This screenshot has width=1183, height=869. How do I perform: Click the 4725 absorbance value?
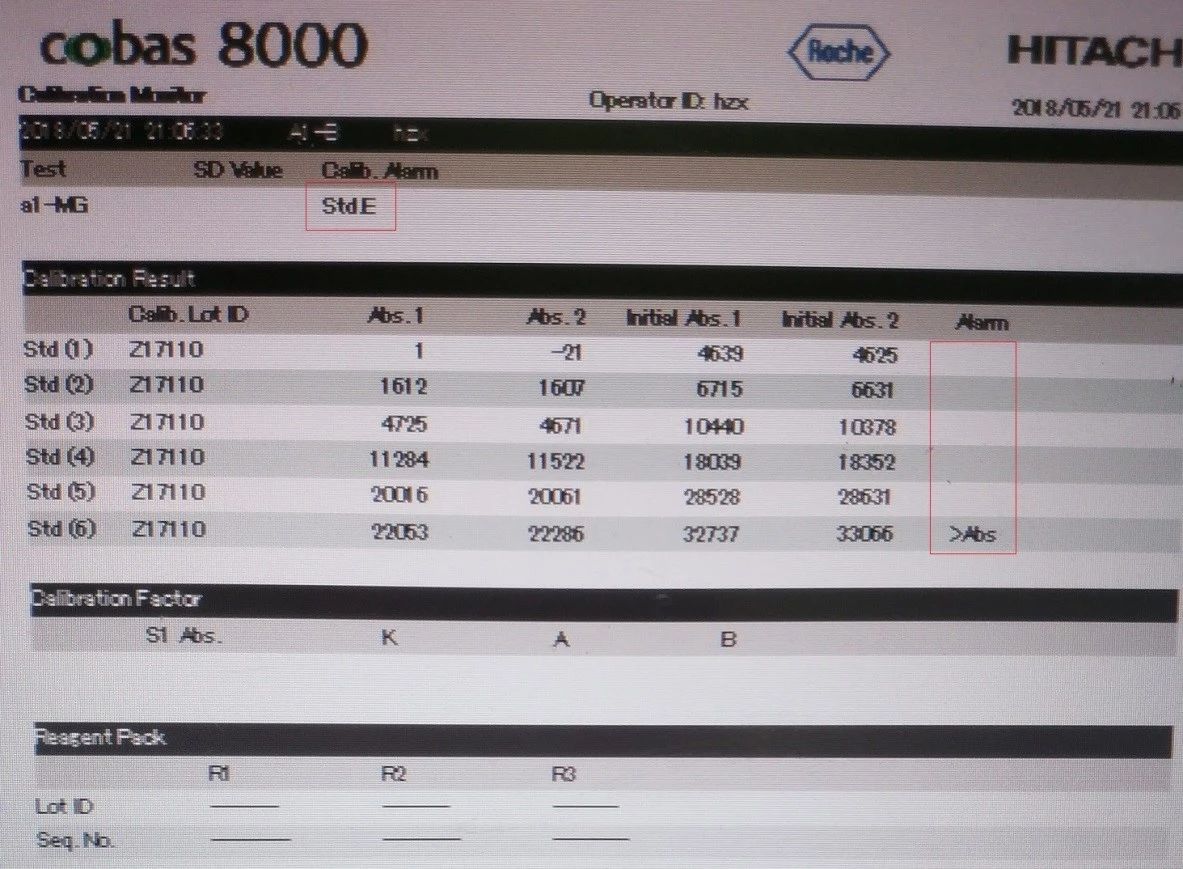[404, 423]
